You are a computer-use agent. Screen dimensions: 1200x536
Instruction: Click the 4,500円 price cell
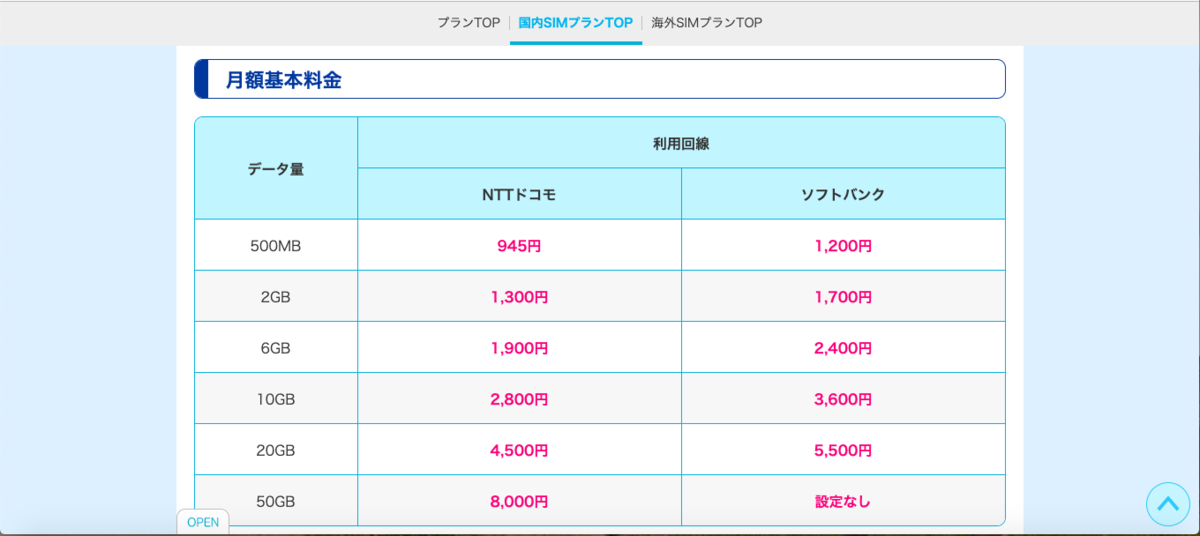pos(519,449)
